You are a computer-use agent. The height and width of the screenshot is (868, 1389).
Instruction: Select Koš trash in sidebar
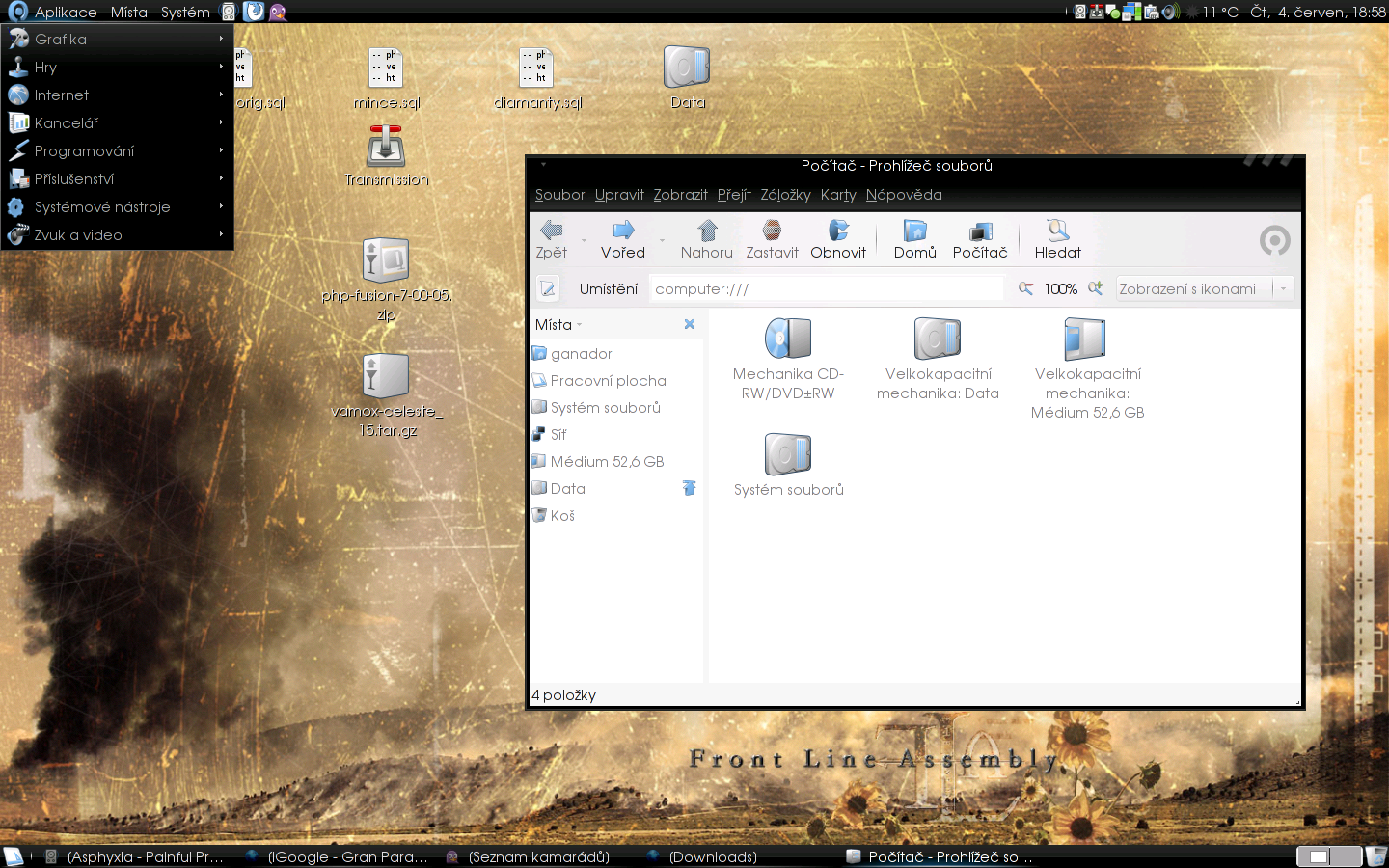tap(616, 516)
